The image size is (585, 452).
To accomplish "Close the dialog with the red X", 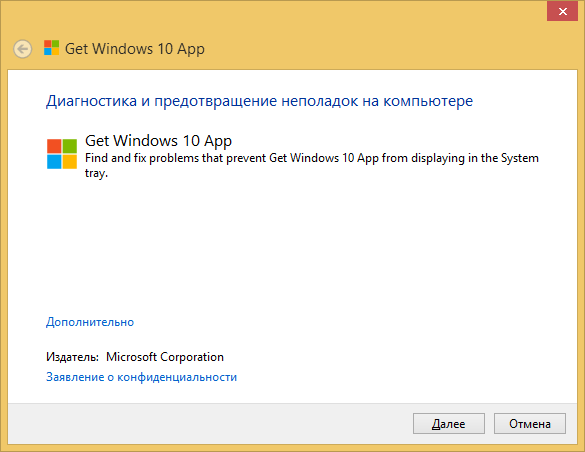I will [562, 12].
